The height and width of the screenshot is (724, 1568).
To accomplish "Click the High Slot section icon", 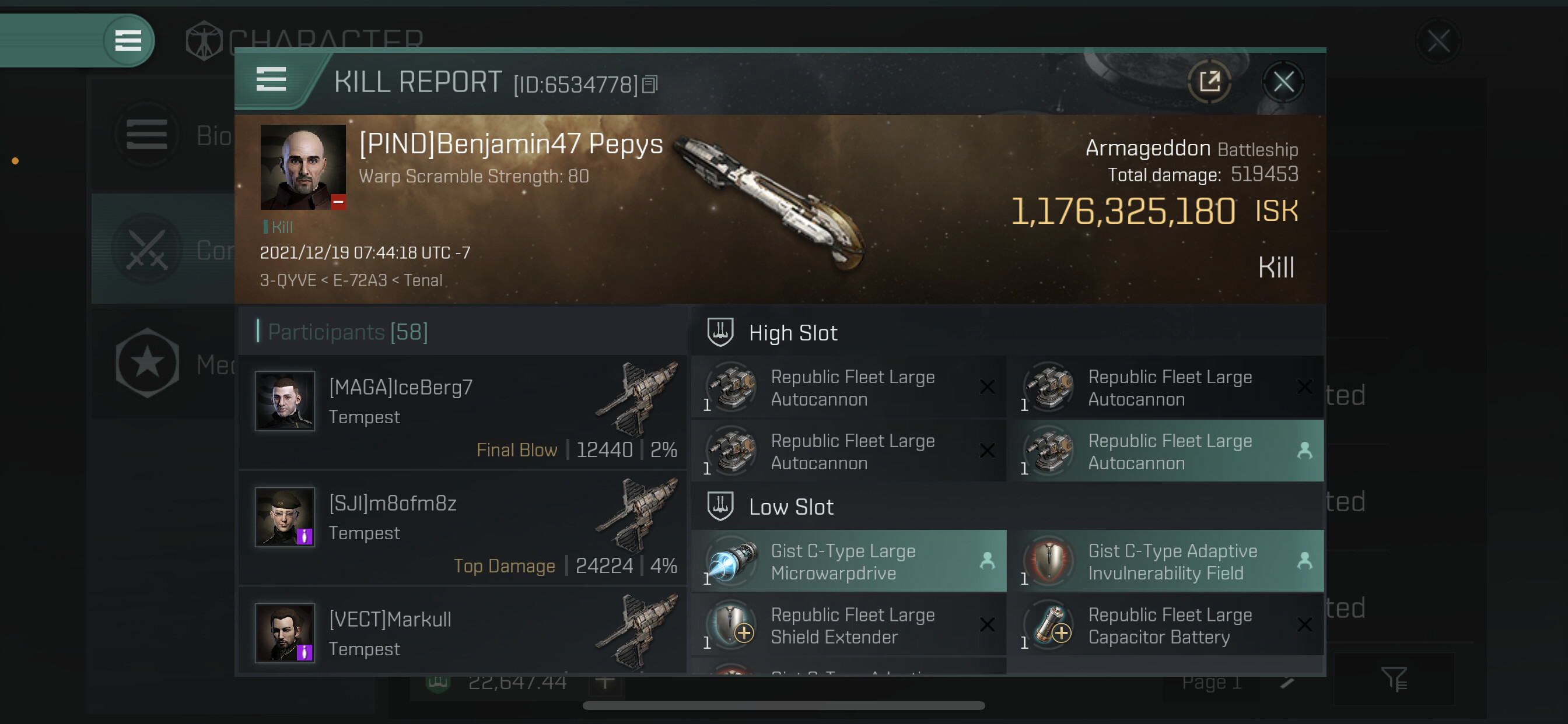I will 720,332.
